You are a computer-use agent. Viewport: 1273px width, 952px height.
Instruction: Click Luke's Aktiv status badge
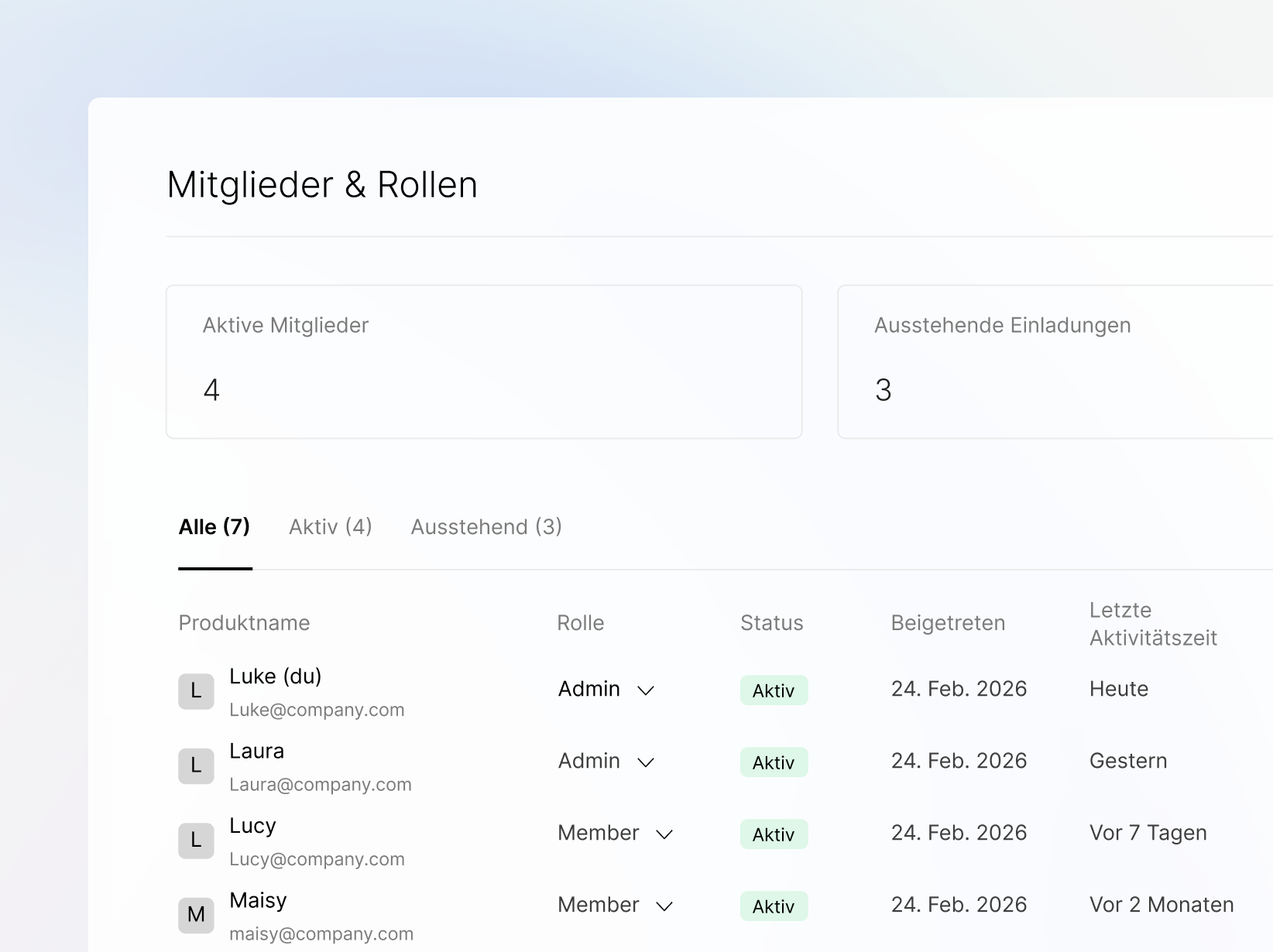tap(774, 690)
